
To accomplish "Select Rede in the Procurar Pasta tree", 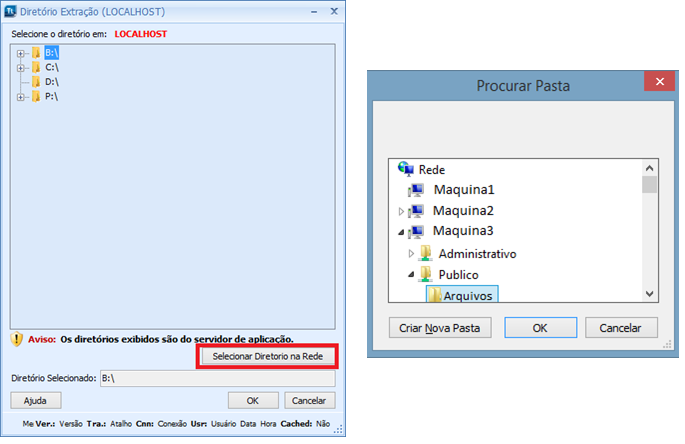I will point(432,170).
